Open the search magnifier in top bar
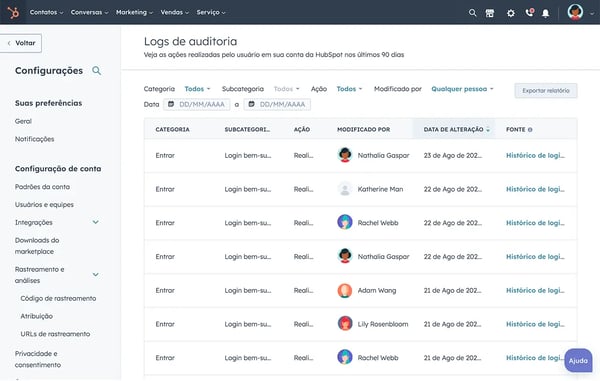The height and width of the screenshot is (381, 600). (473, 13)
